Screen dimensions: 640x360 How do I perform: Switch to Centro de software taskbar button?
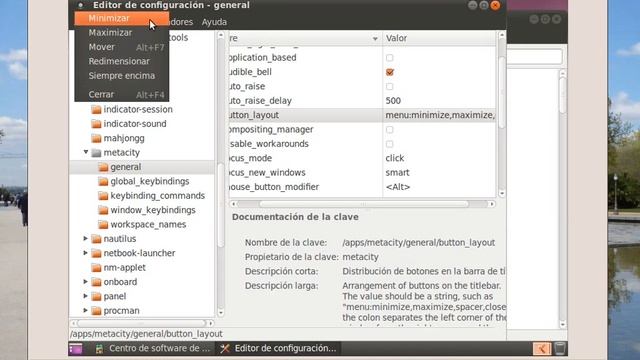(153, 349)
